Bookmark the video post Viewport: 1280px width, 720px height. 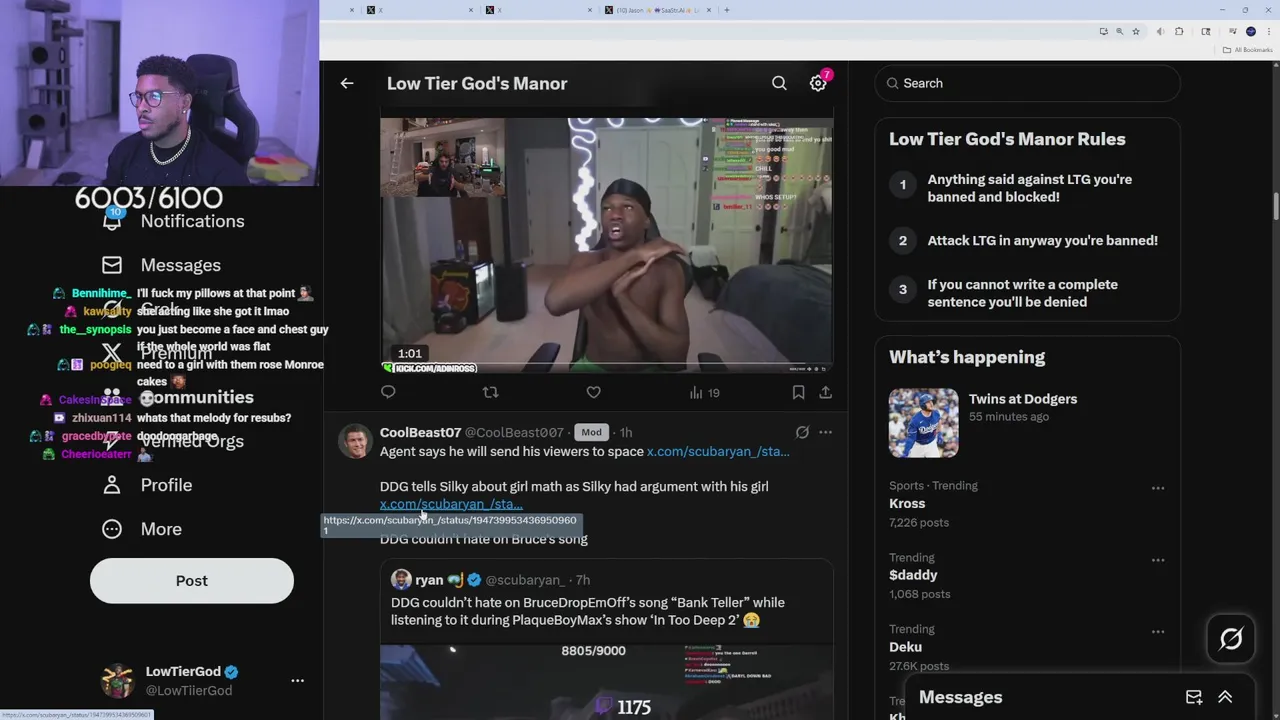tap(798, 393)
